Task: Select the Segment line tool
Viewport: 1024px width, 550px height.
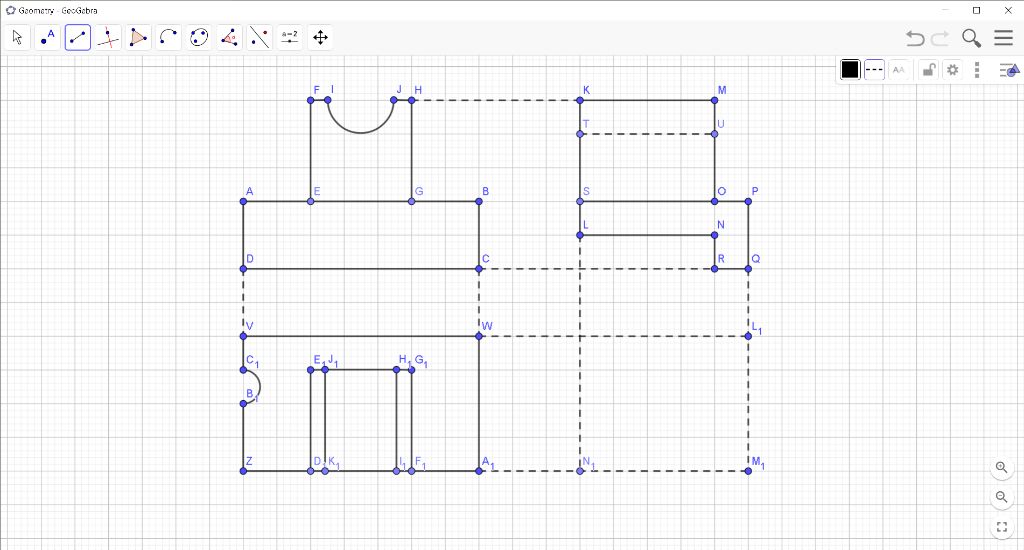Action: point(78,38)
